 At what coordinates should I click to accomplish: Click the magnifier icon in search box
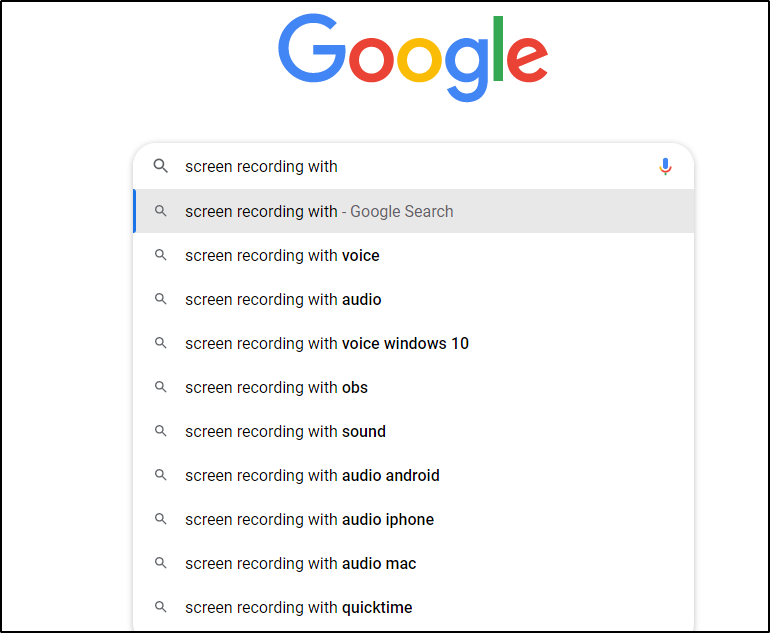coord(160,167)
